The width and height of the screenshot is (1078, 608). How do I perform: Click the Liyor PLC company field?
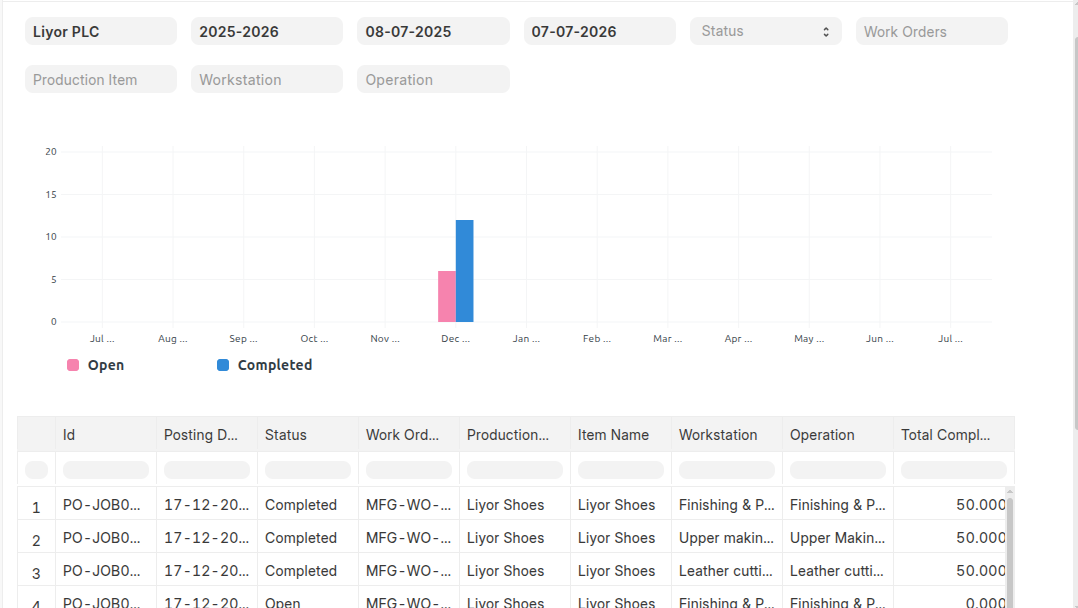101,31
